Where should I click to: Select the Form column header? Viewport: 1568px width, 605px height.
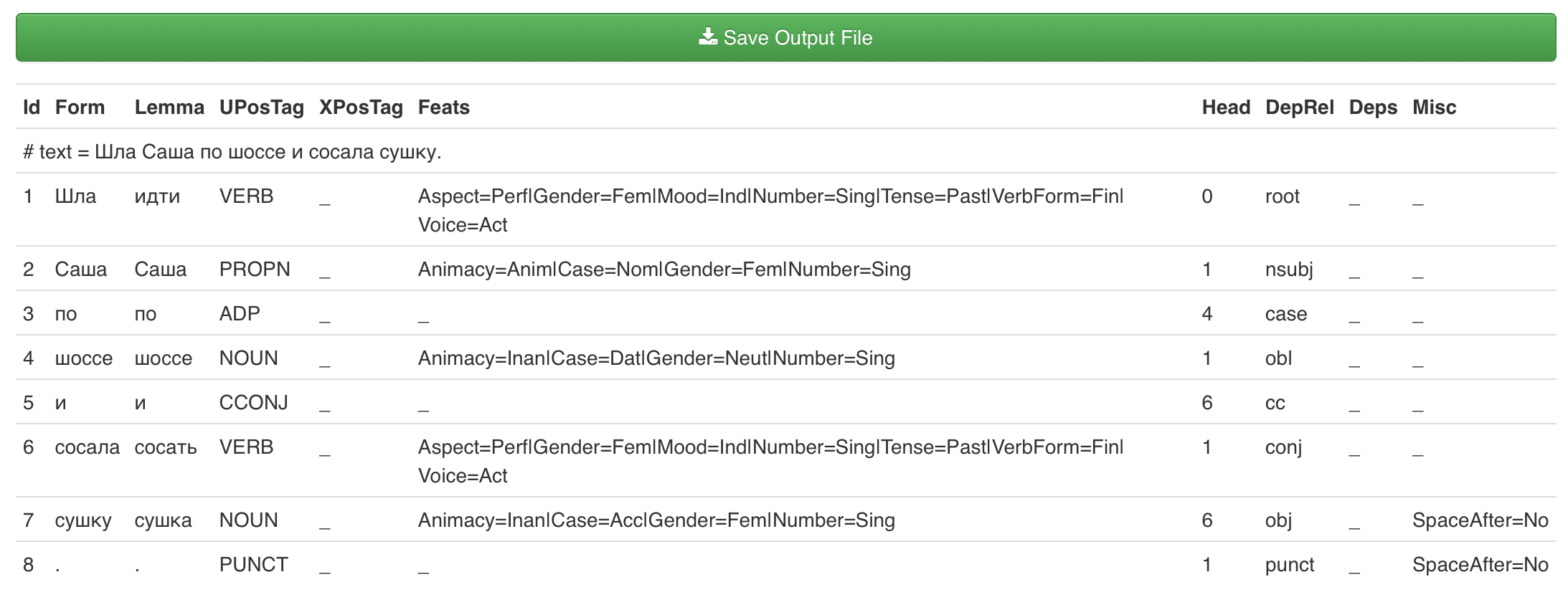[80, 108]
